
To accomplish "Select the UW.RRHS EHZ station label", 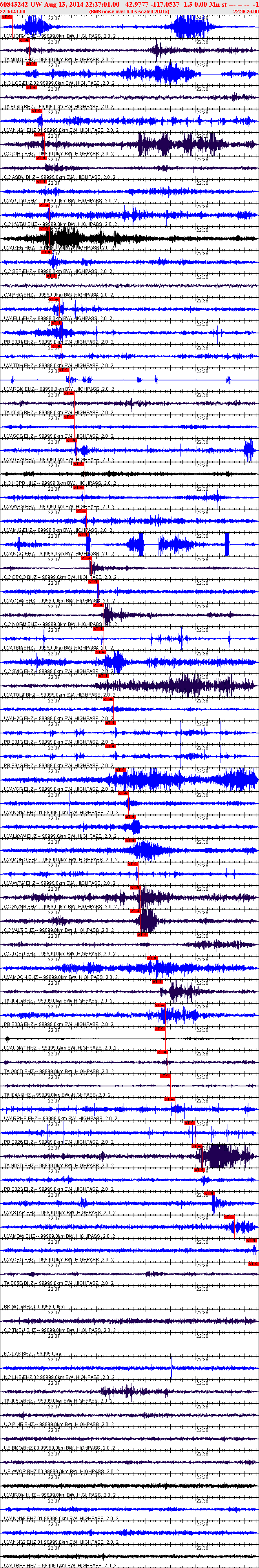I will [60, 1119].
